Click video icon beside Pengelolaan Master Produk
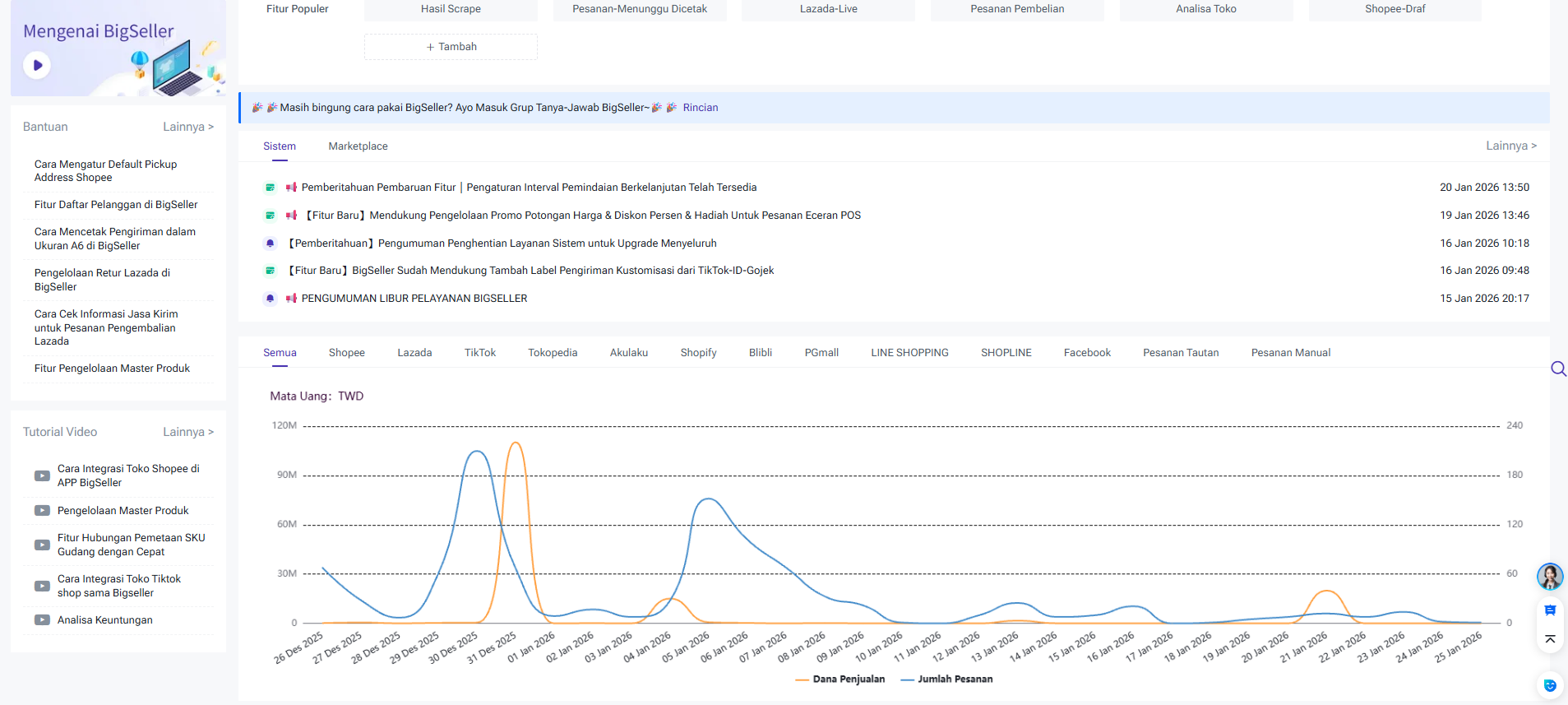 (x=42, y=511)
